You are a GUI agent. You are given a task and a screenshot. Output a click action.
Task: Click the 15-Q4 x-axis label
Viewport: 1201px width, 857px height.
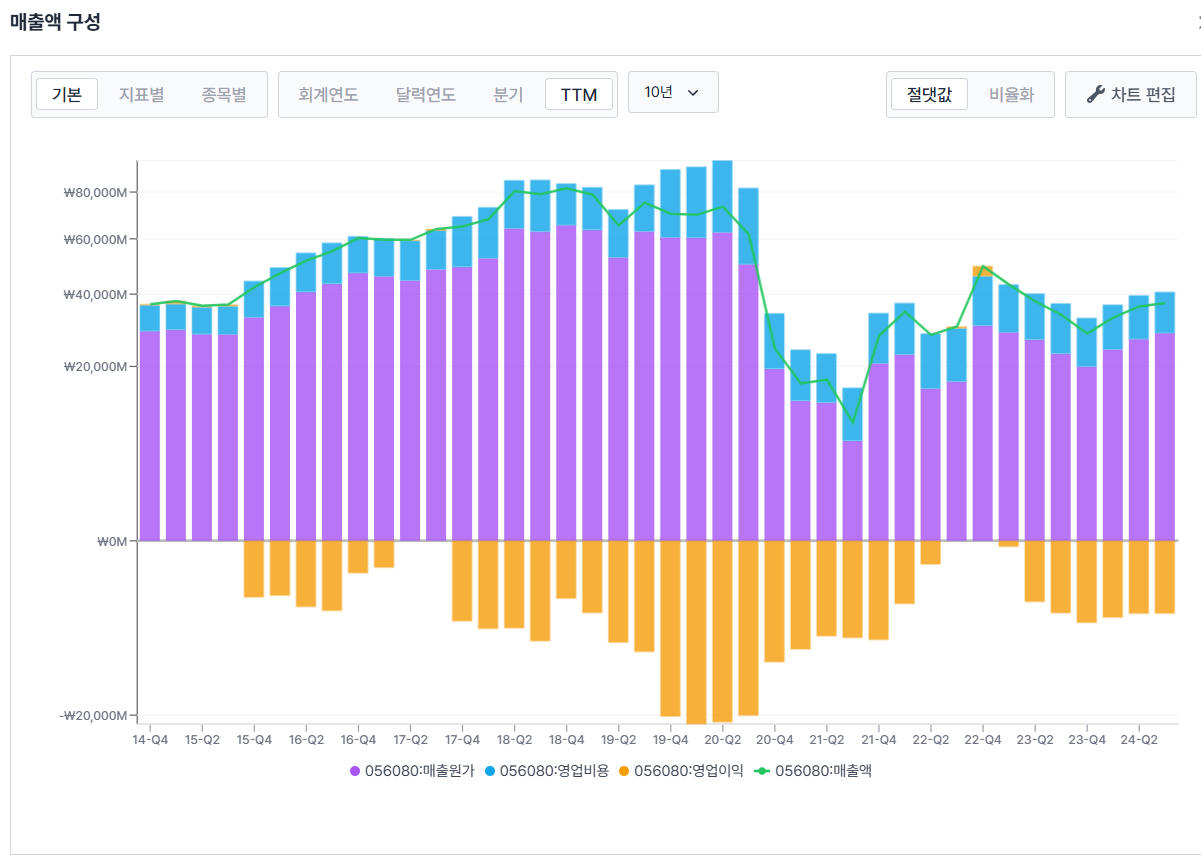tap(254, 740)
